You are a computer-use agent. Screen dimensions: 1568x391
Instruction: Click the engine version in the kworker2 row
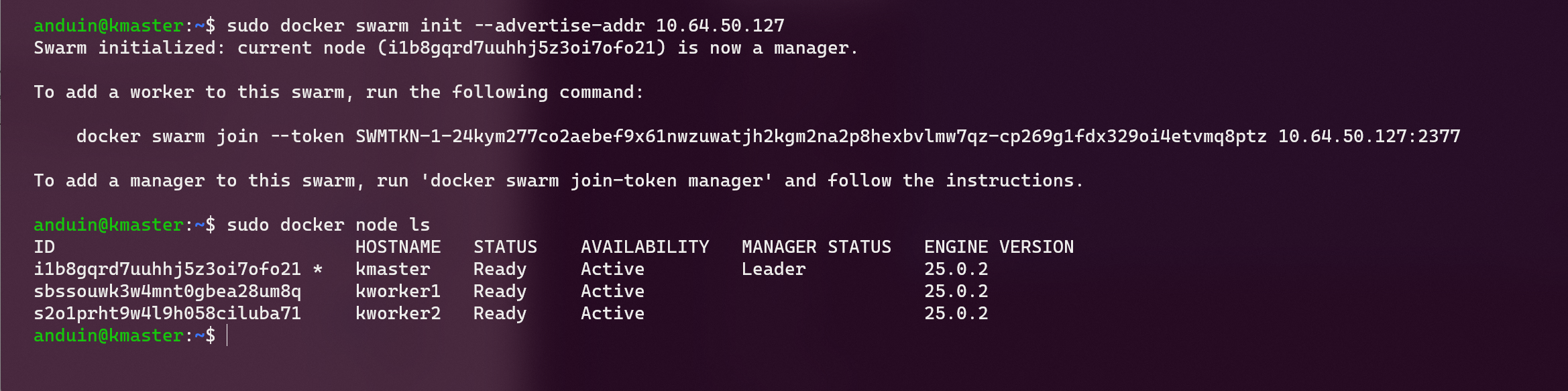point(956,314)
